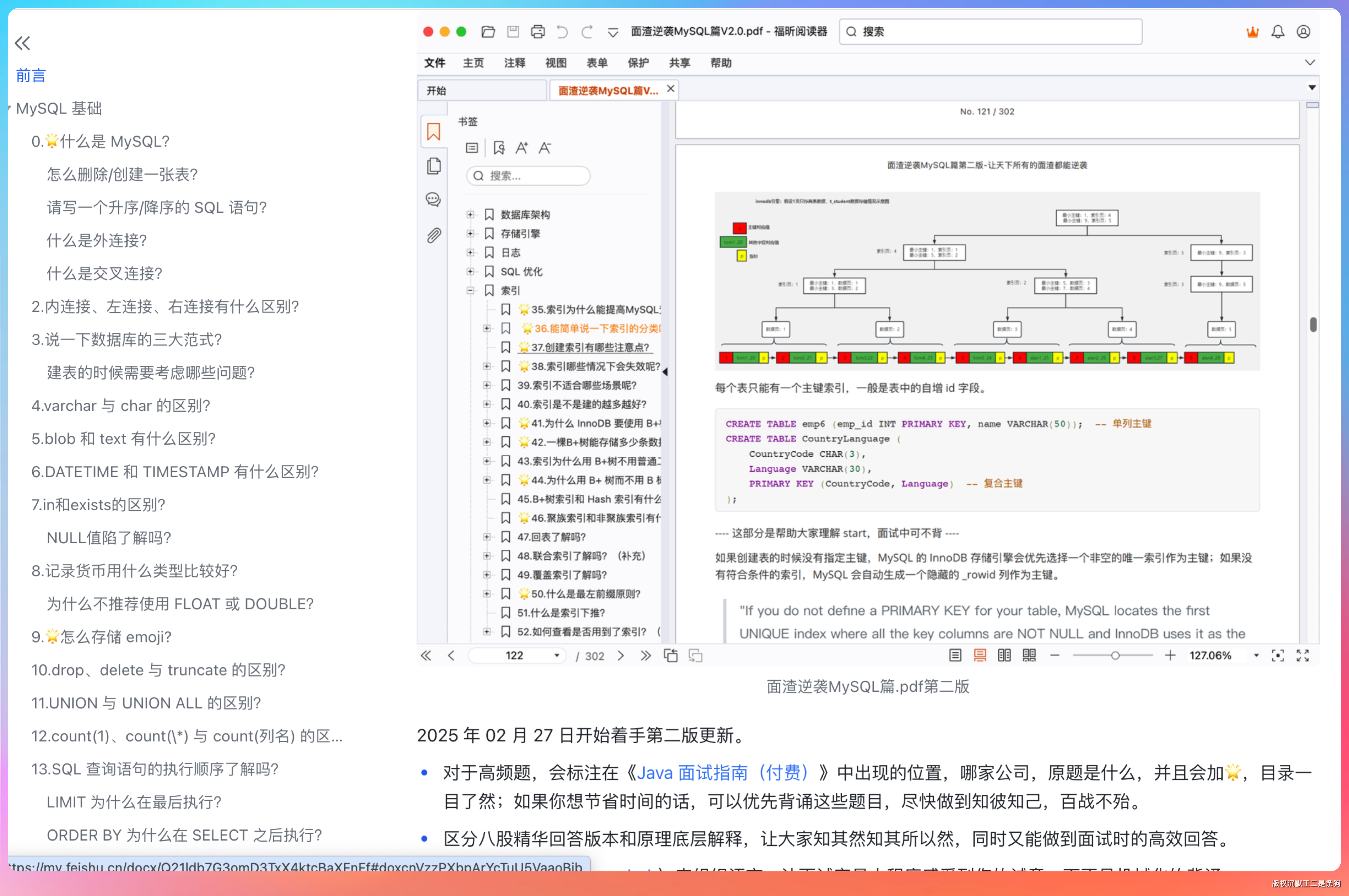Open the 注释 menu
Image resolution: width=1349 pixels, height=896 pixels.
pyautogui.click(x=515, y=63)
